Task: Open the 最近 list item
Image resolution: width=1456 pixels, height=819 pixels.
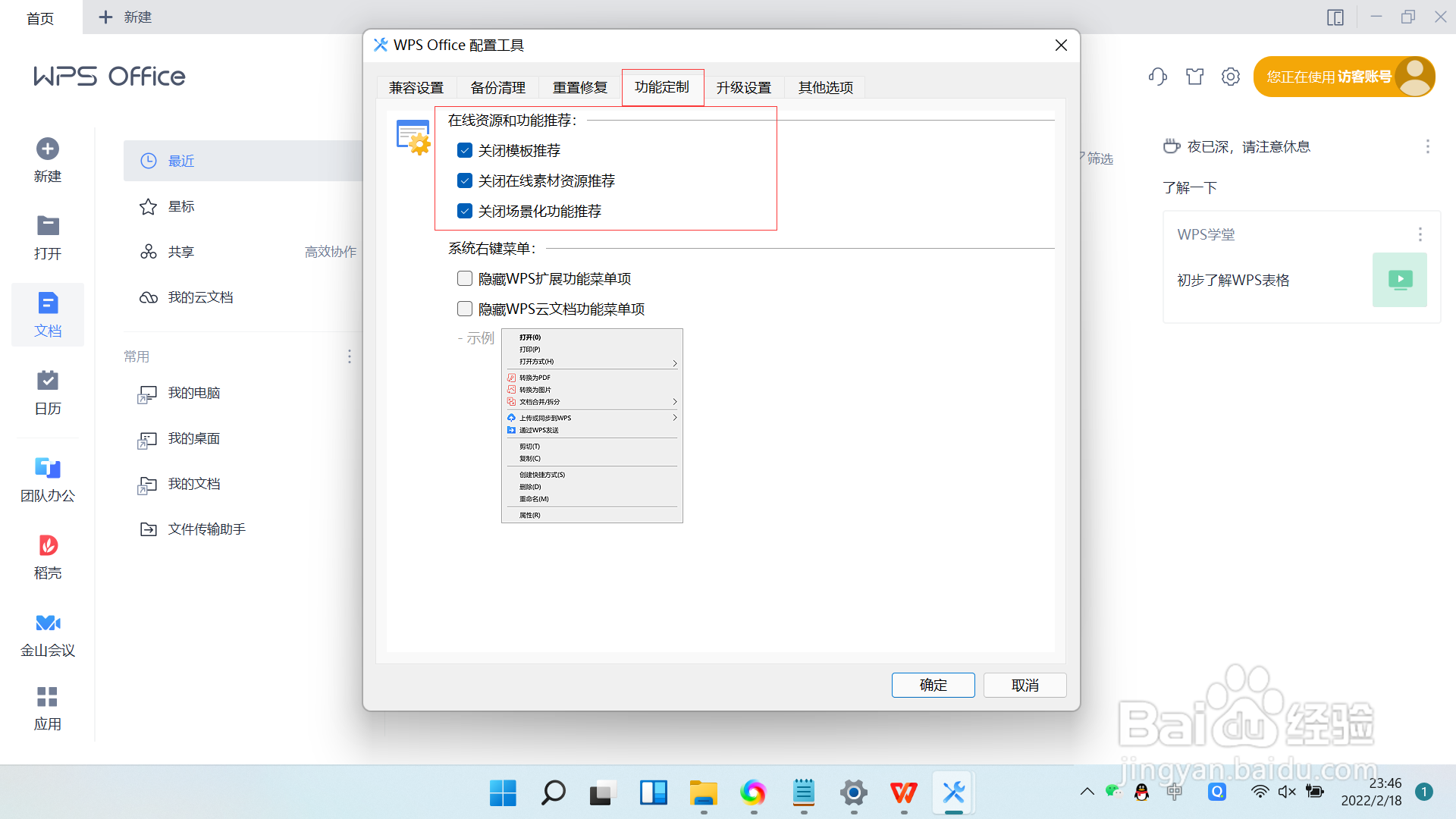Action: click(243, 161)
